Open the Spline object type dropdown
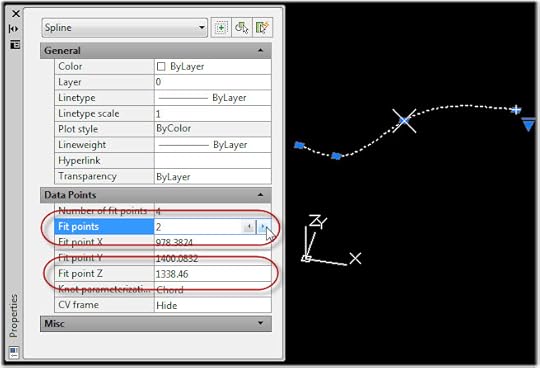Viewport: 540px width, 368px height. 124,28
